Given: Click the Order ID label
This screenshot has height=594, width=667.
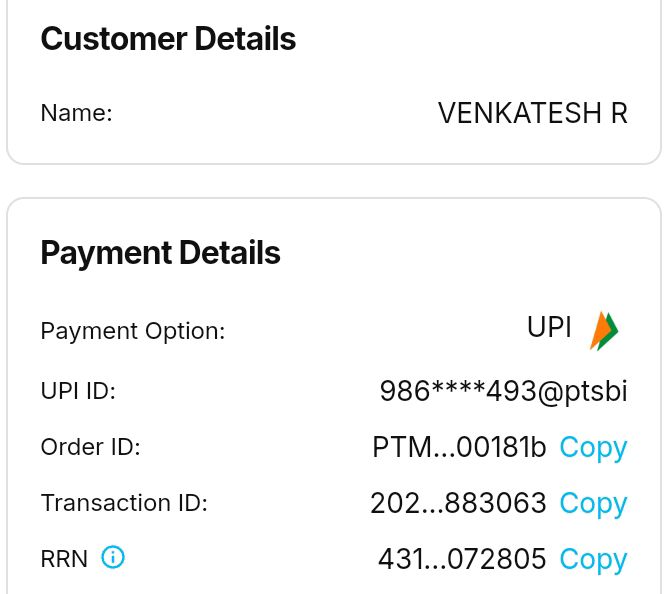Looking at the screenshot, I should (90, 447).
